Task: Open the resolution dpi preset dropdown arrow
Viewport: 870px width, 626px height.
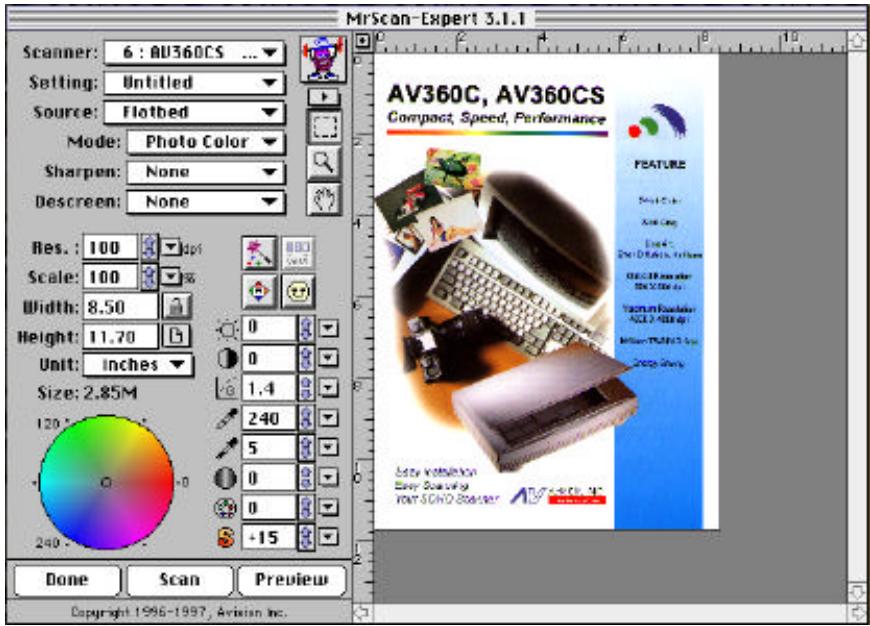Action: pyautogui.click(x=171, y=247)
